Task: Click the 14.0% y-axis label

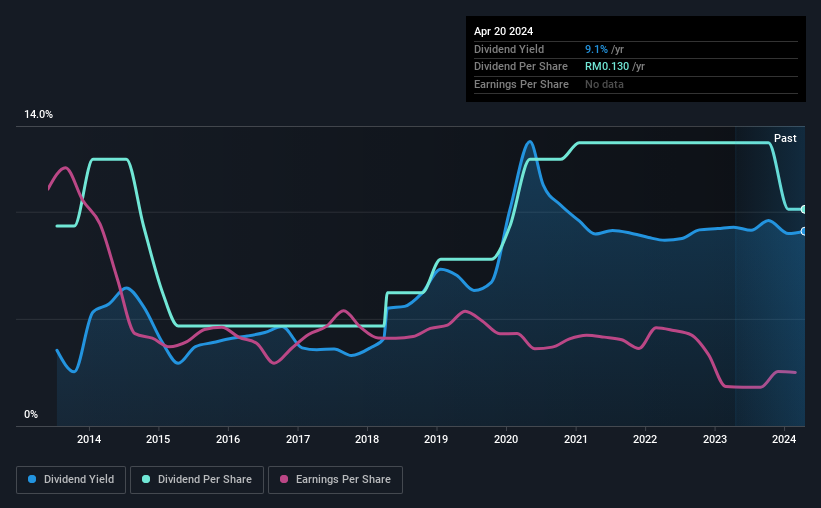Action: pyautogui.click(x=38, y=115)
